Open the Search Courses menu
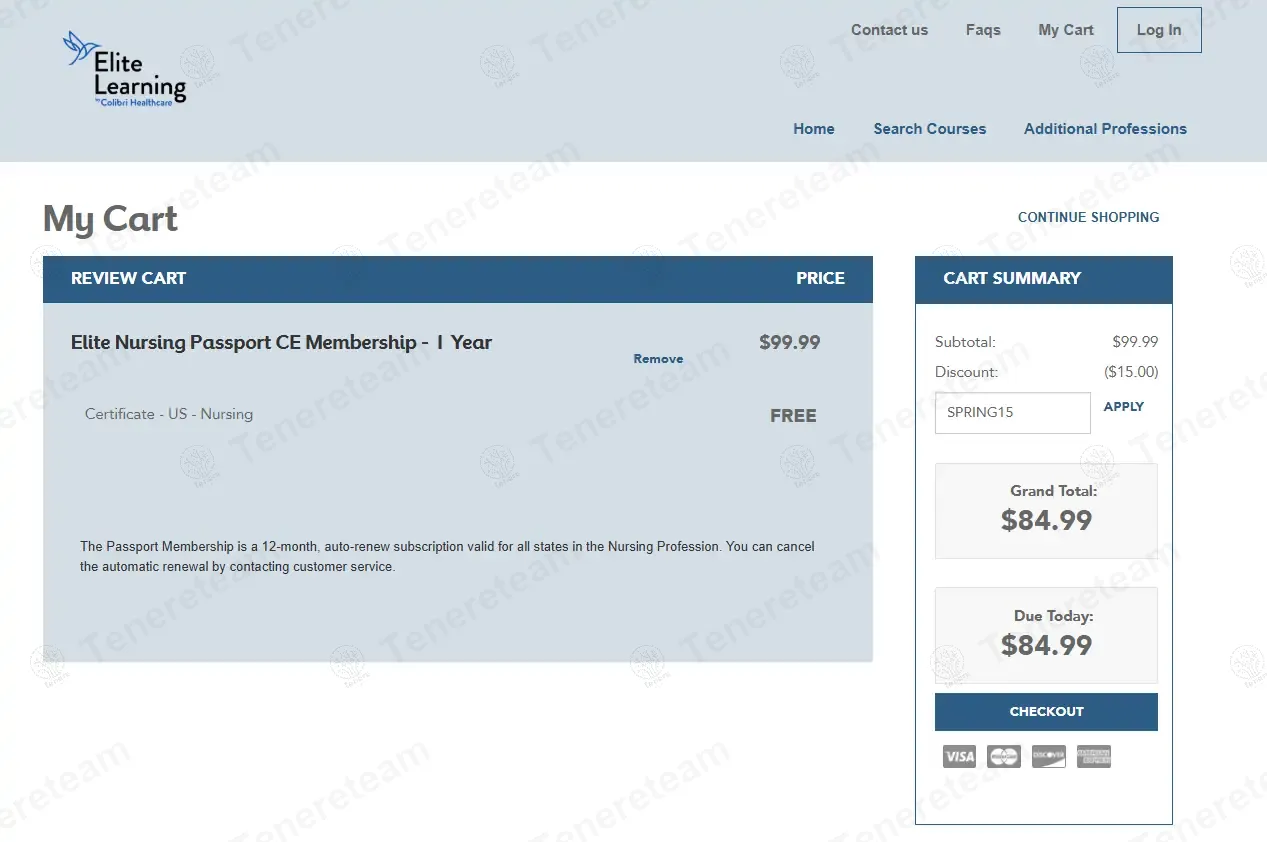The image size is (1267, 842). pyautogui.click(x=930, y=129)
